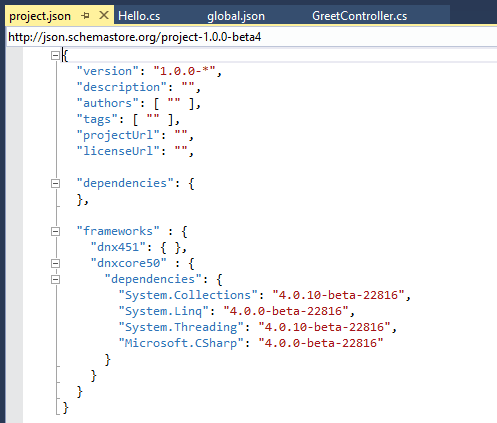The width and height of the screenshot is (497, 423).
Task: Collapse the root JSON object
Action: 55,55
